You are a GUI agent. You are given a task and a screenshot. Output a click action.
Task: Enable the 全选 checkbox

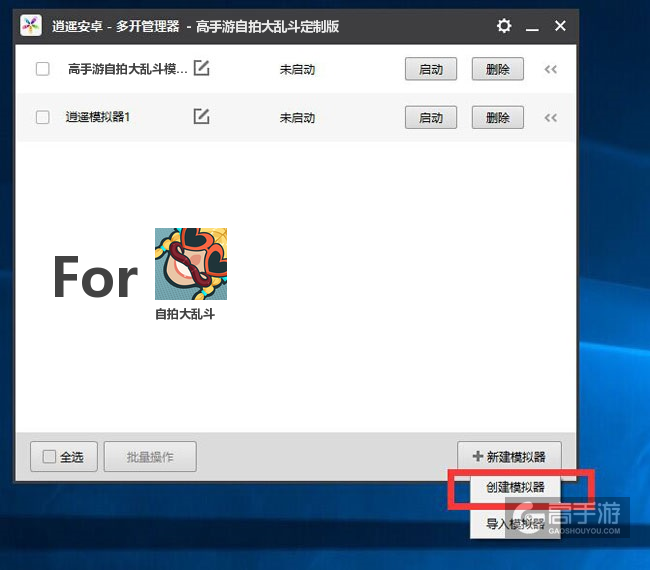tap(49, 457)
